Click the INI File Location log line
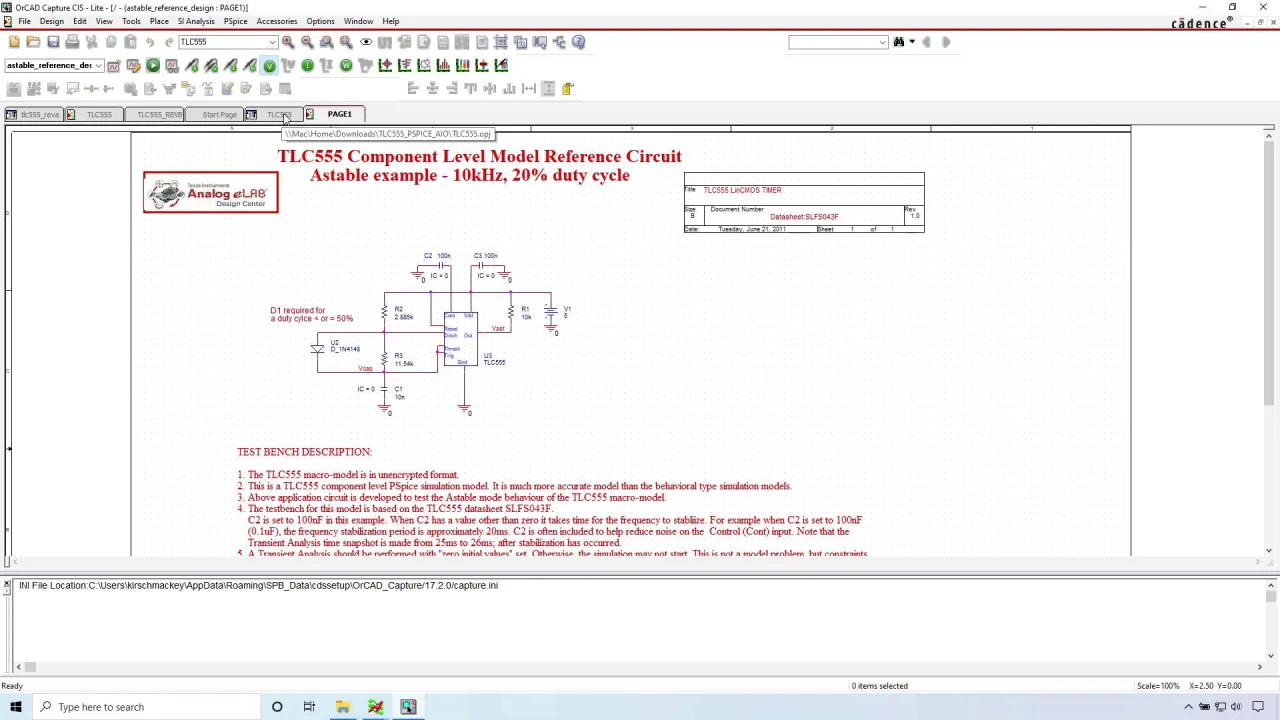Screen dimensions: 1280x720 pyautogui.click(x=258, y=585)
